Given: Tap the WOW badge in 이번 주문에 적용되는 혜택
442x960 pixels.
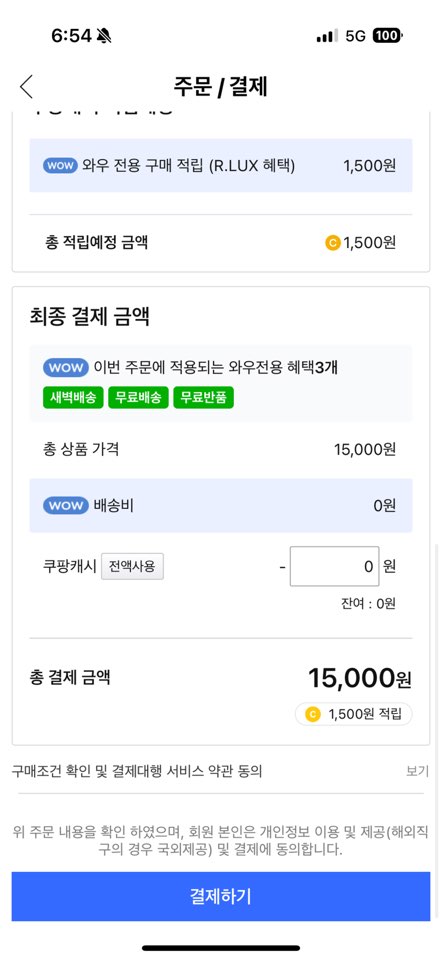Looking at the screenshot, I should click(x=66, y=368).
